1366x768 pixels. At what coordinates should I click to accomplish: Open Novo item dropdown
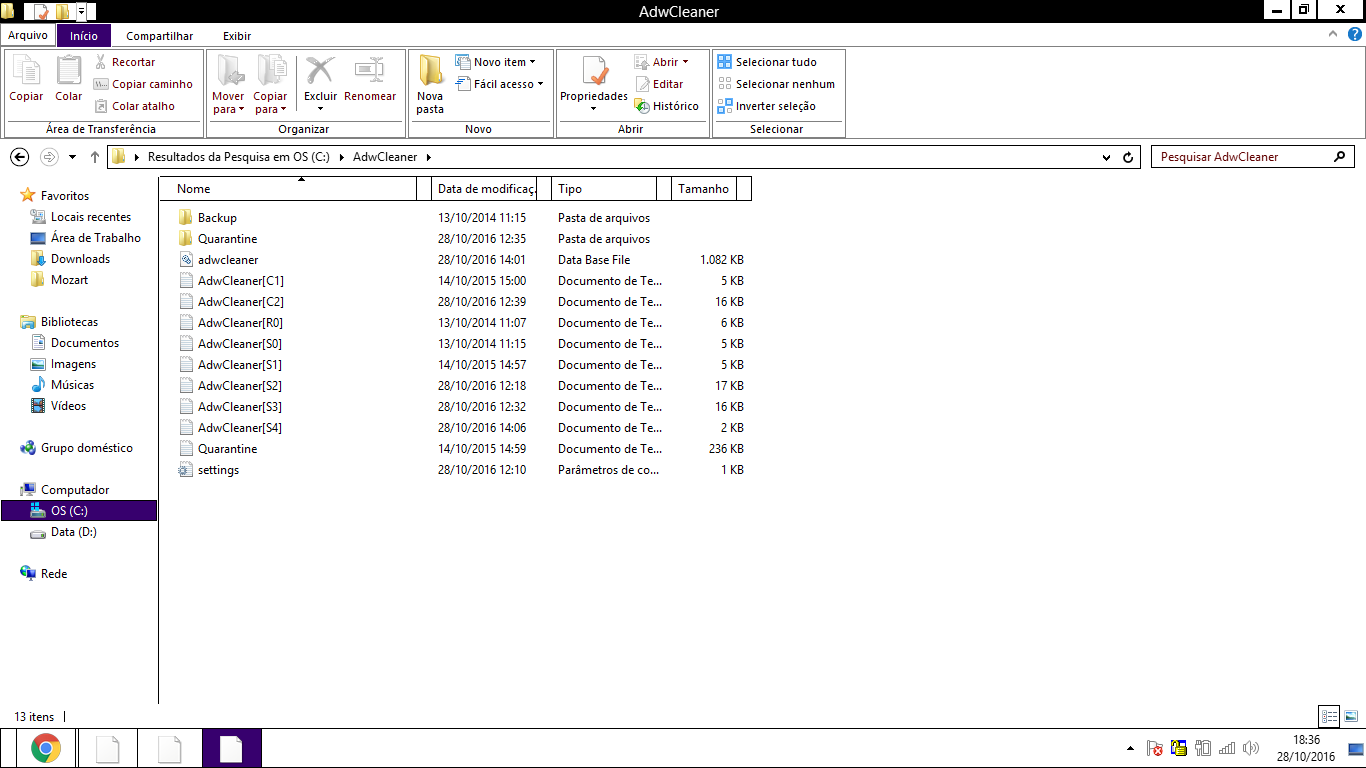(x=496, y=62)
